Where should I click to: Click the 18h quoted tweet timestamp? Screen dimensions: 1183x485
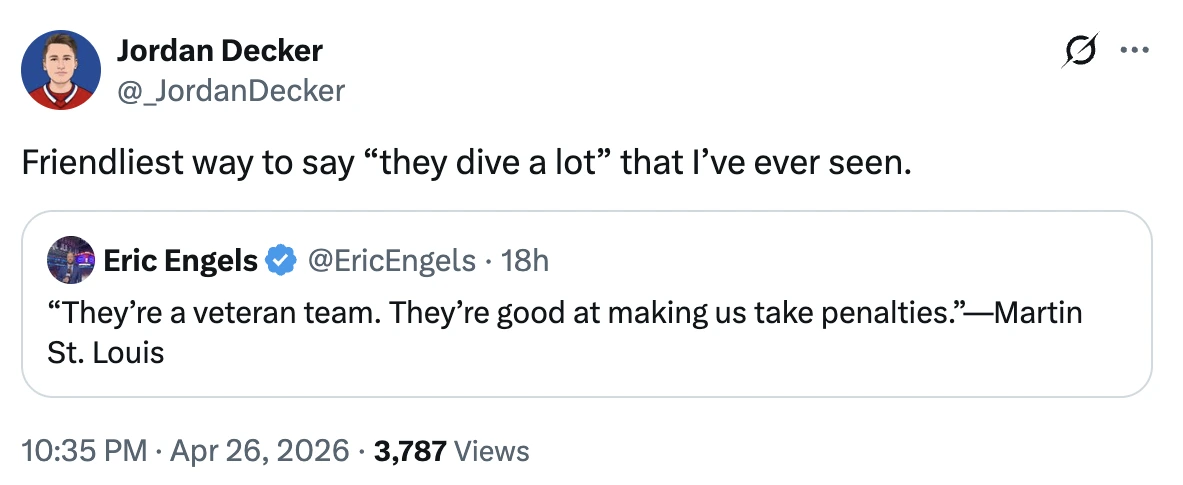pyautogui.click(x=525, y=261)
